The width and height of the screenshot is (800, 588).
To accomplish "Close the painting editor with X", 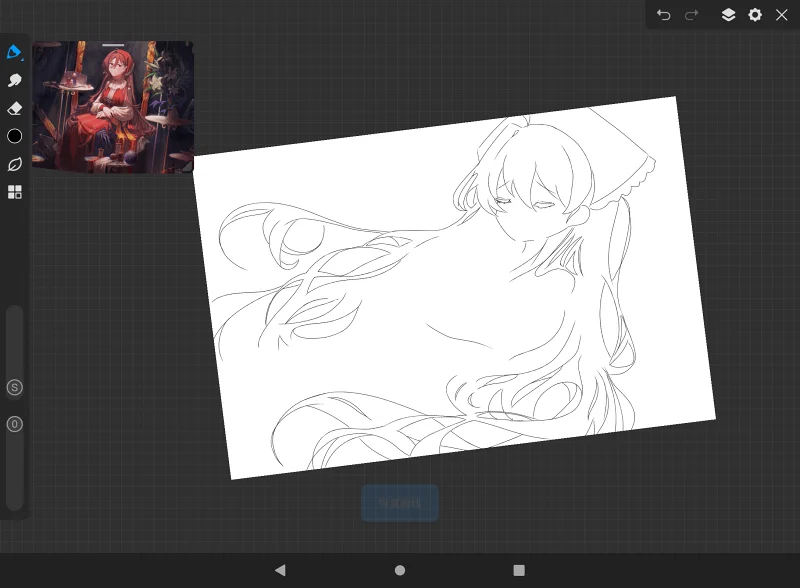I will coord(781,15).
